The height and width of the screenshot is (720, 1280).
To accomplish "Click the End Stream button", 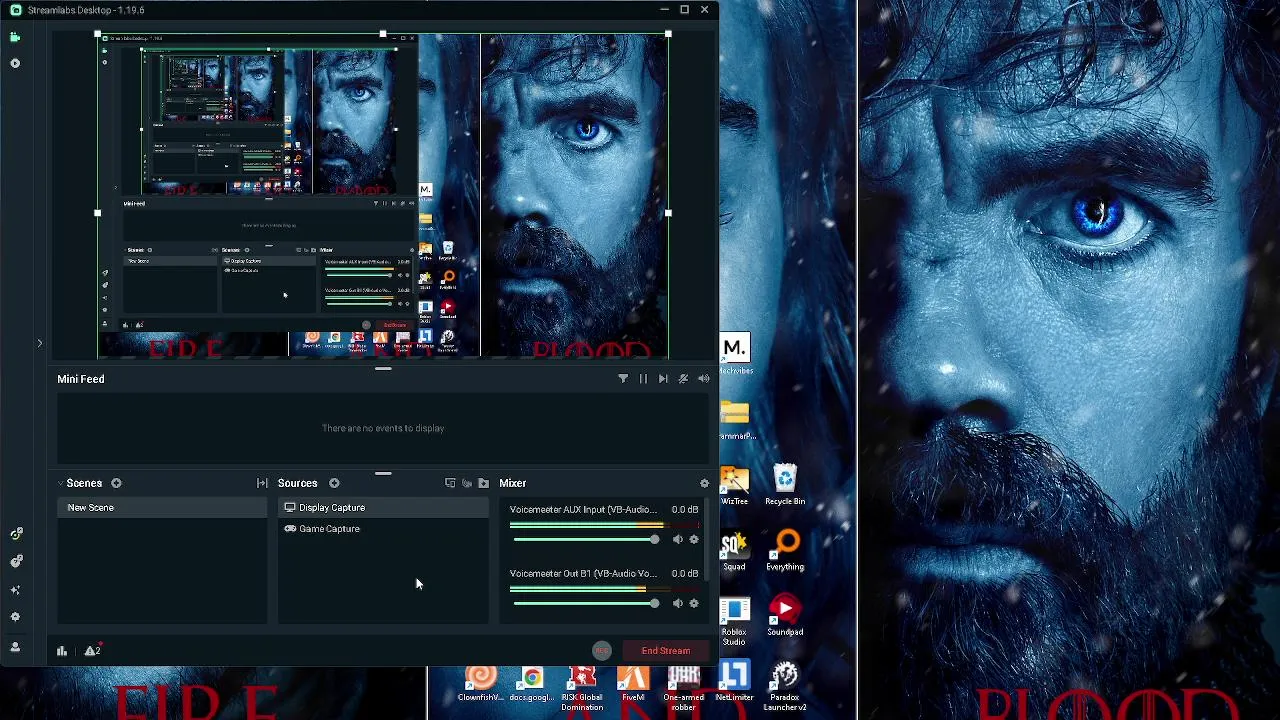I will [x=666, y=651].
